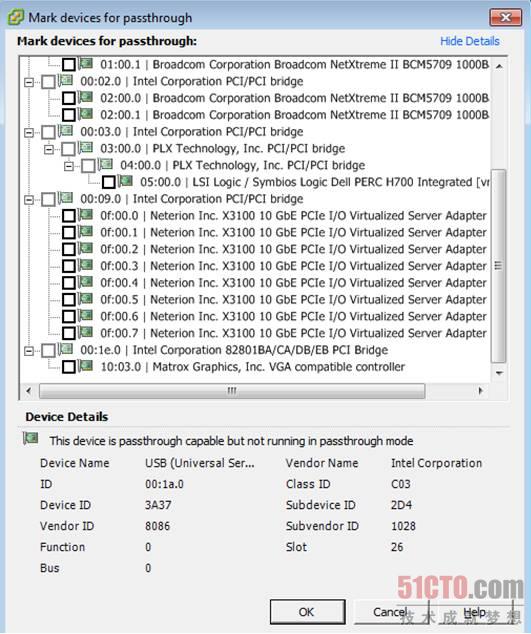Click device icon for 03:00.0 PLX bridge

tap(86, 147)
